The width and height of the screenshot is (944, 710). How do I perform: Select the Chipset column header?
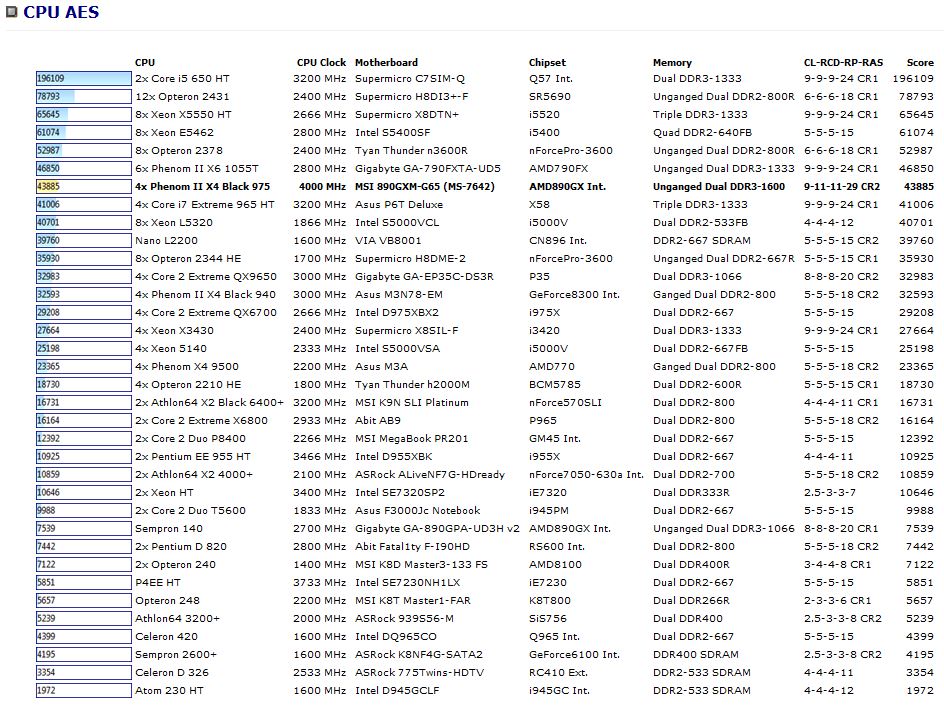547,62
